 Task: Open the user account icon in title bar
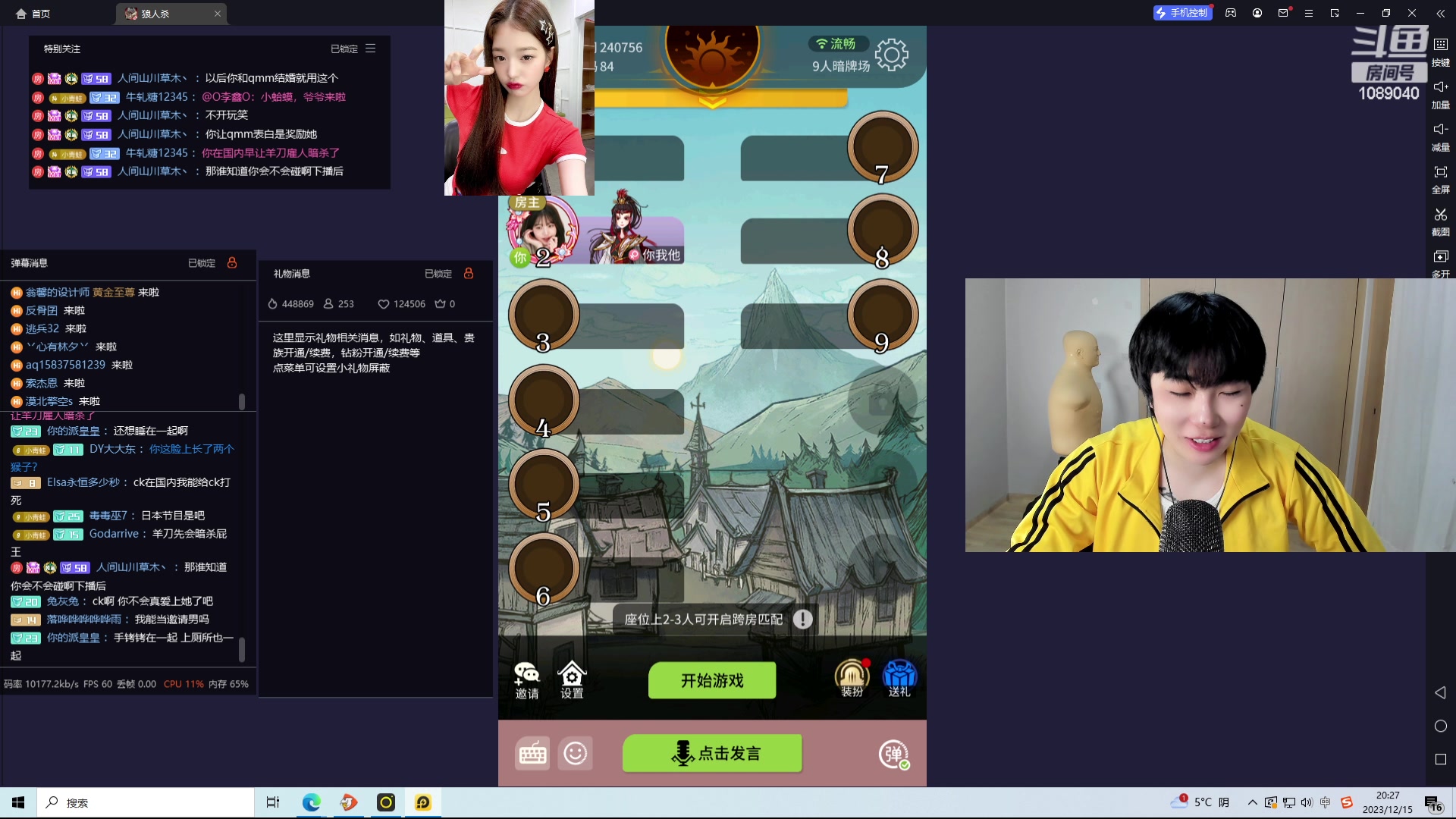1257,13
